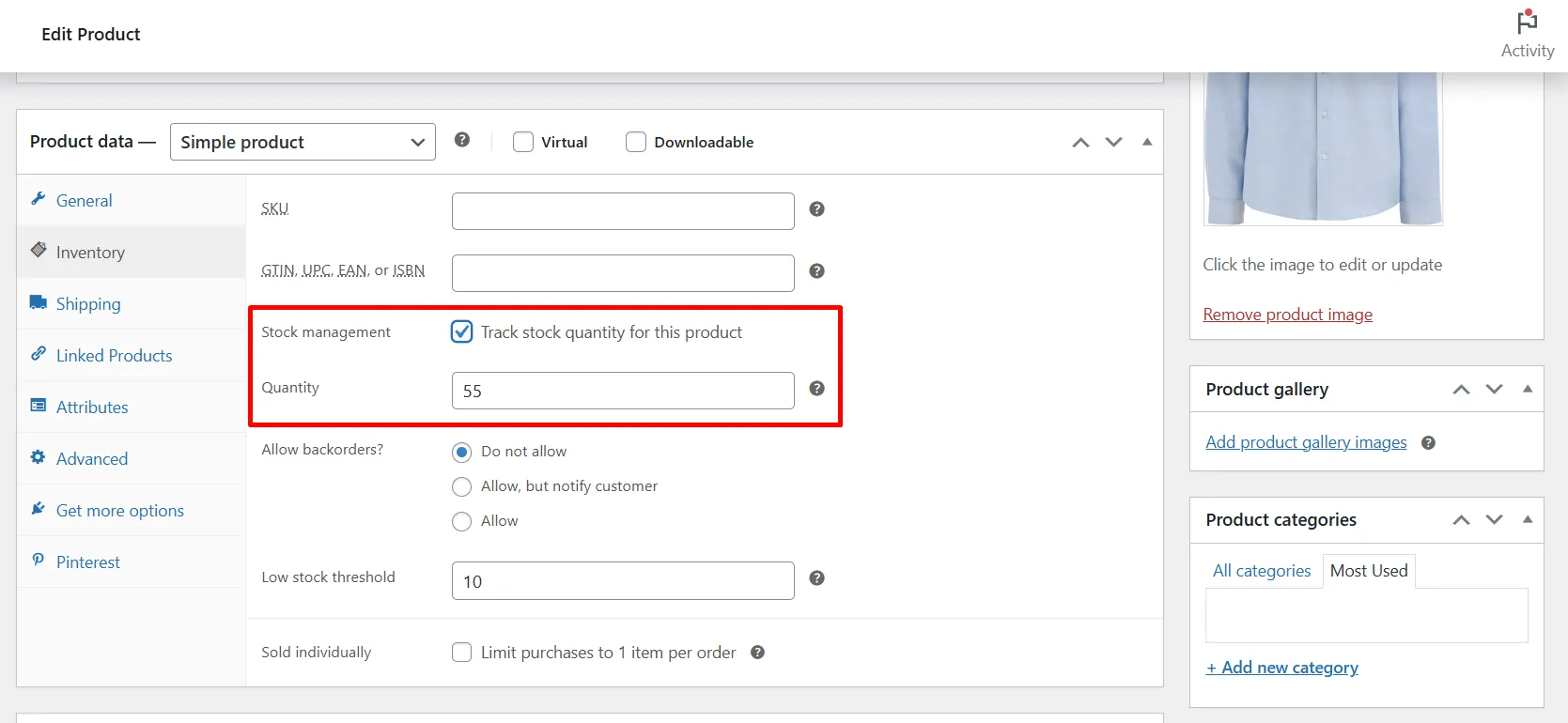Screen dimensions: 1568x723
Task: Click the Shipping truck icon
Action: (x=39, y=302)
